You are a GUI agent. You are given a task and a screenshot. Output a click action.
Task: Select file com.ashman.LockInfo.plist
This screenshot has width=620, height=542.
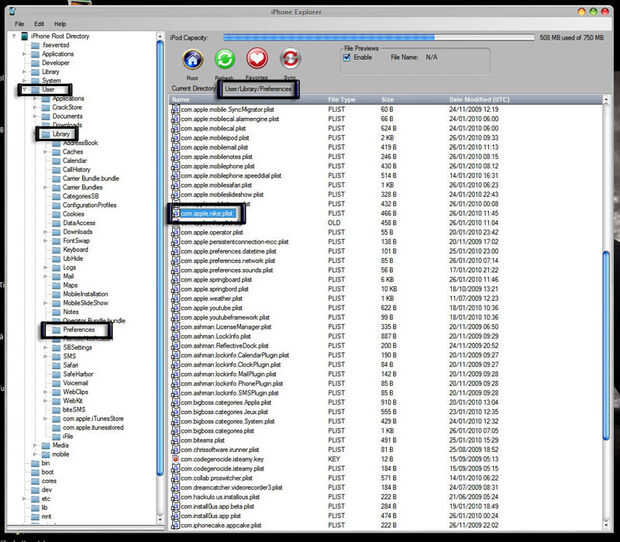click(x=215, y=336)
